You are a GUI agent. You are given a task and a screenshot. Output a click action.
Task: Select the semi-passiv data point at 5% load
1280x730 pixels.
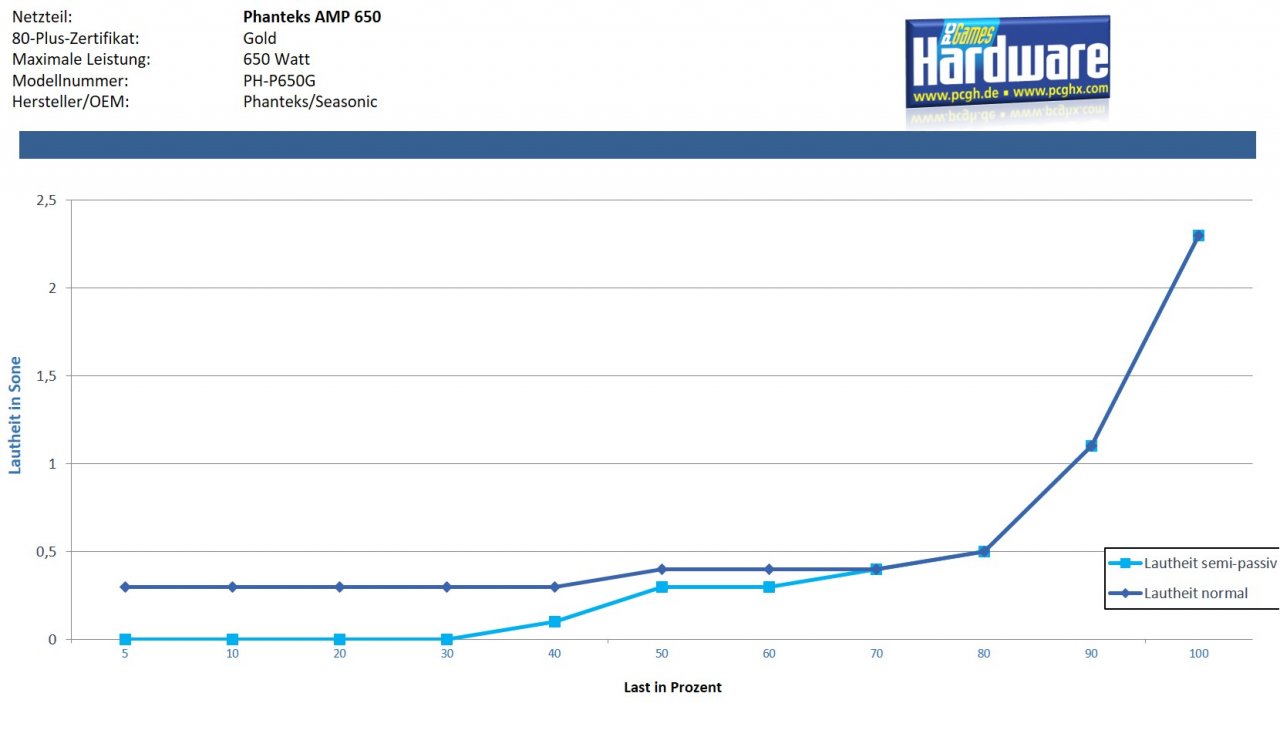[125, 639]
